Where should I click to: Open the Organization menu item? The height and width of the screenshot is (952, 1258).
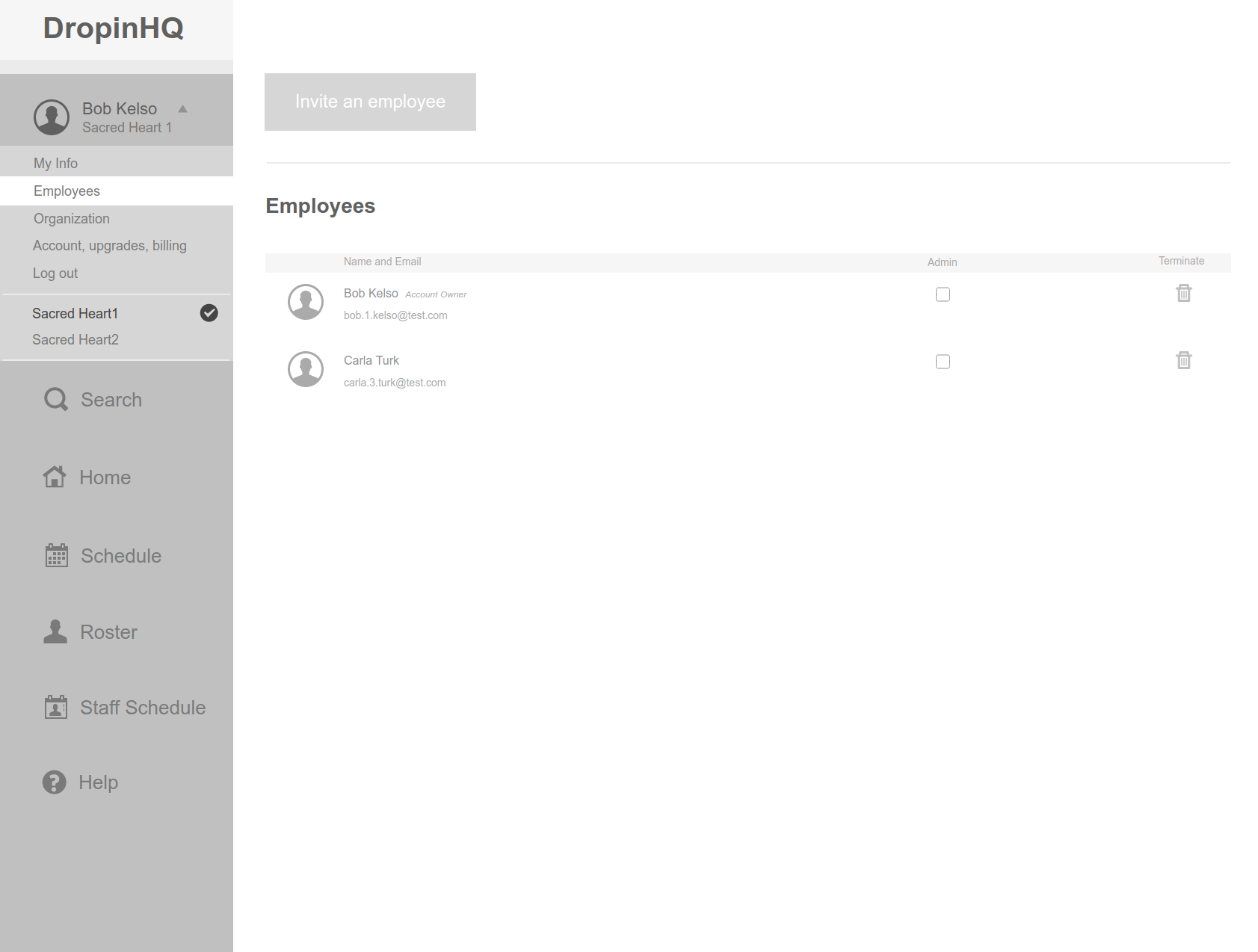pos(72,218)
